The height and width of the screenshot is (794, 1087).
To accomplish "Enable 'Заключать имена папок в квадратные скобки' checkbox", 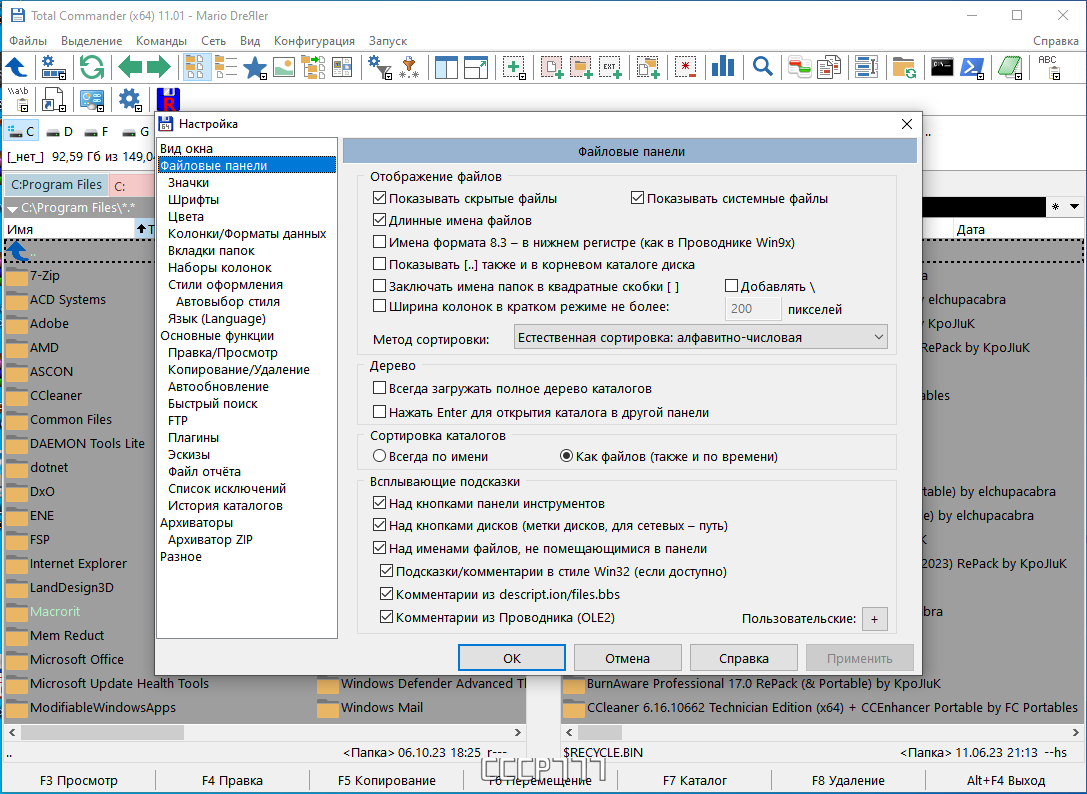I will 379,286.
